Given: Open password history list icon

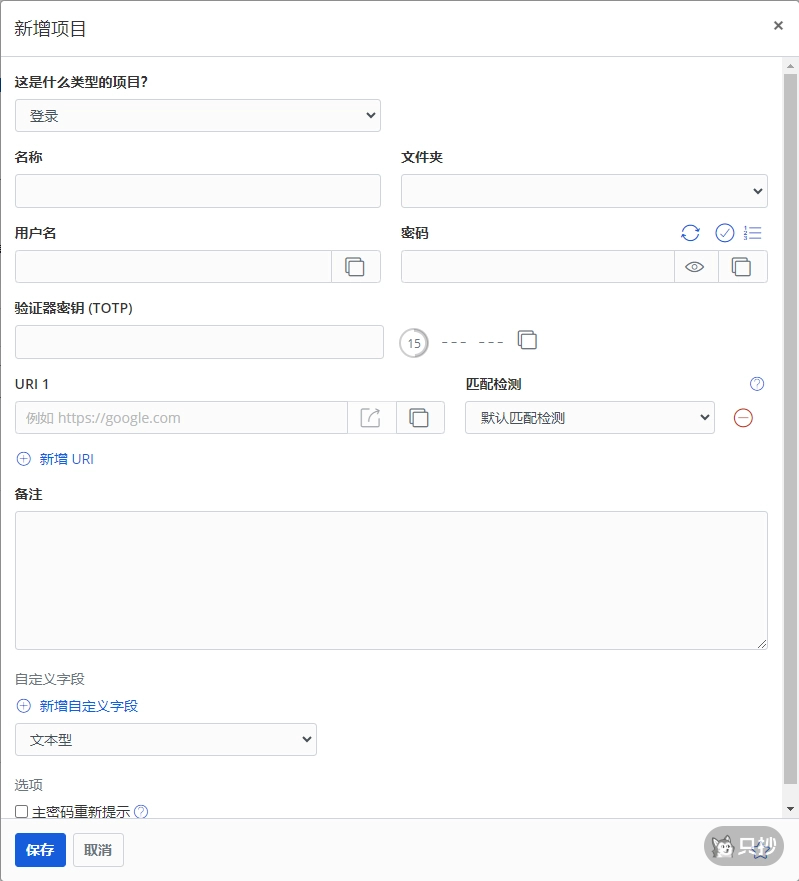Looking at the screenshot, I should tap(753, 233).
